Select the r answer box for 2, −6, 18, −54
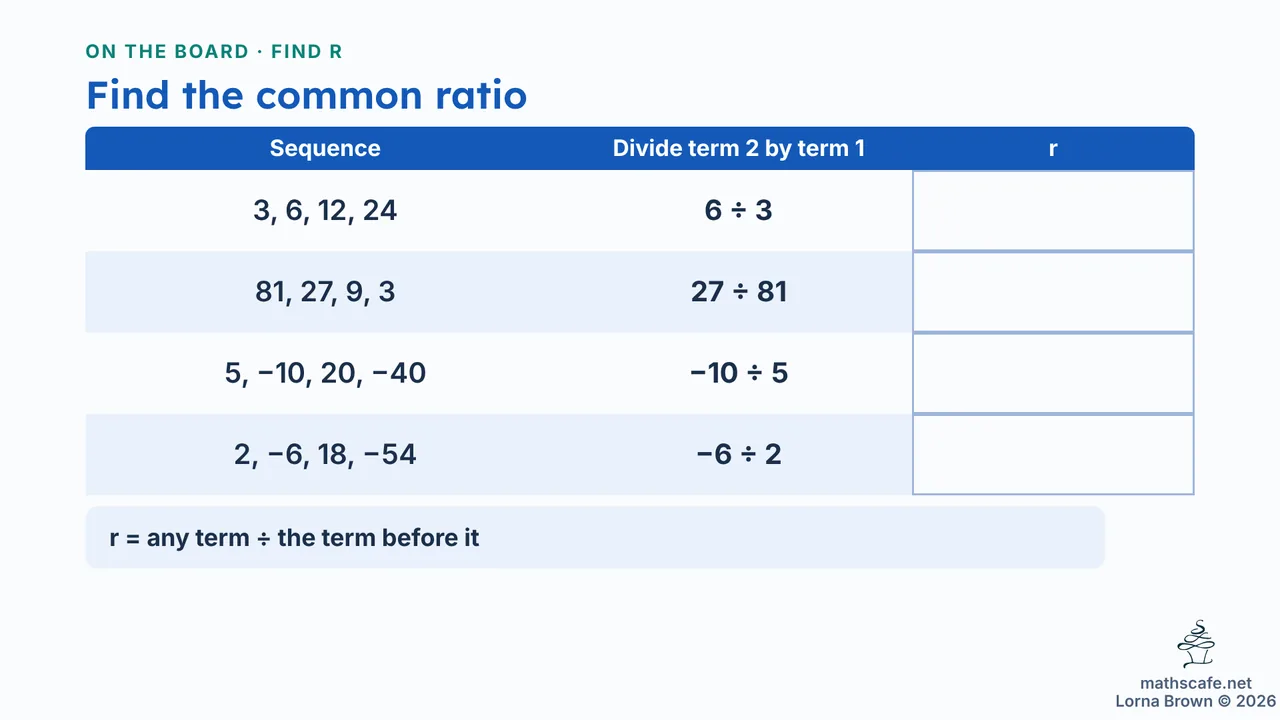1280x720 pixels. point(1053,454)
